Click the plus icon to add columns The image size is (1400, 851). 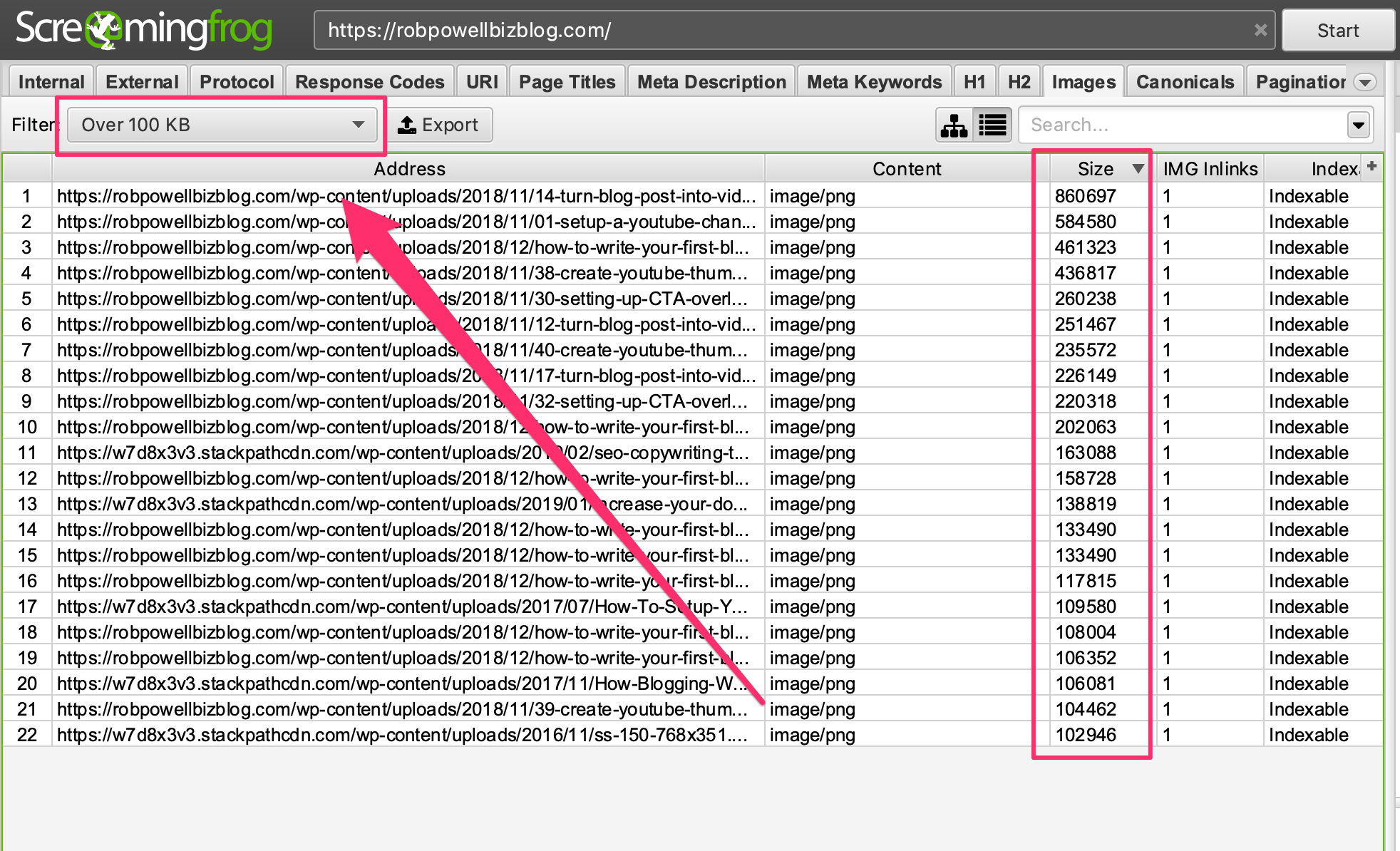[x=1371, y=167]
